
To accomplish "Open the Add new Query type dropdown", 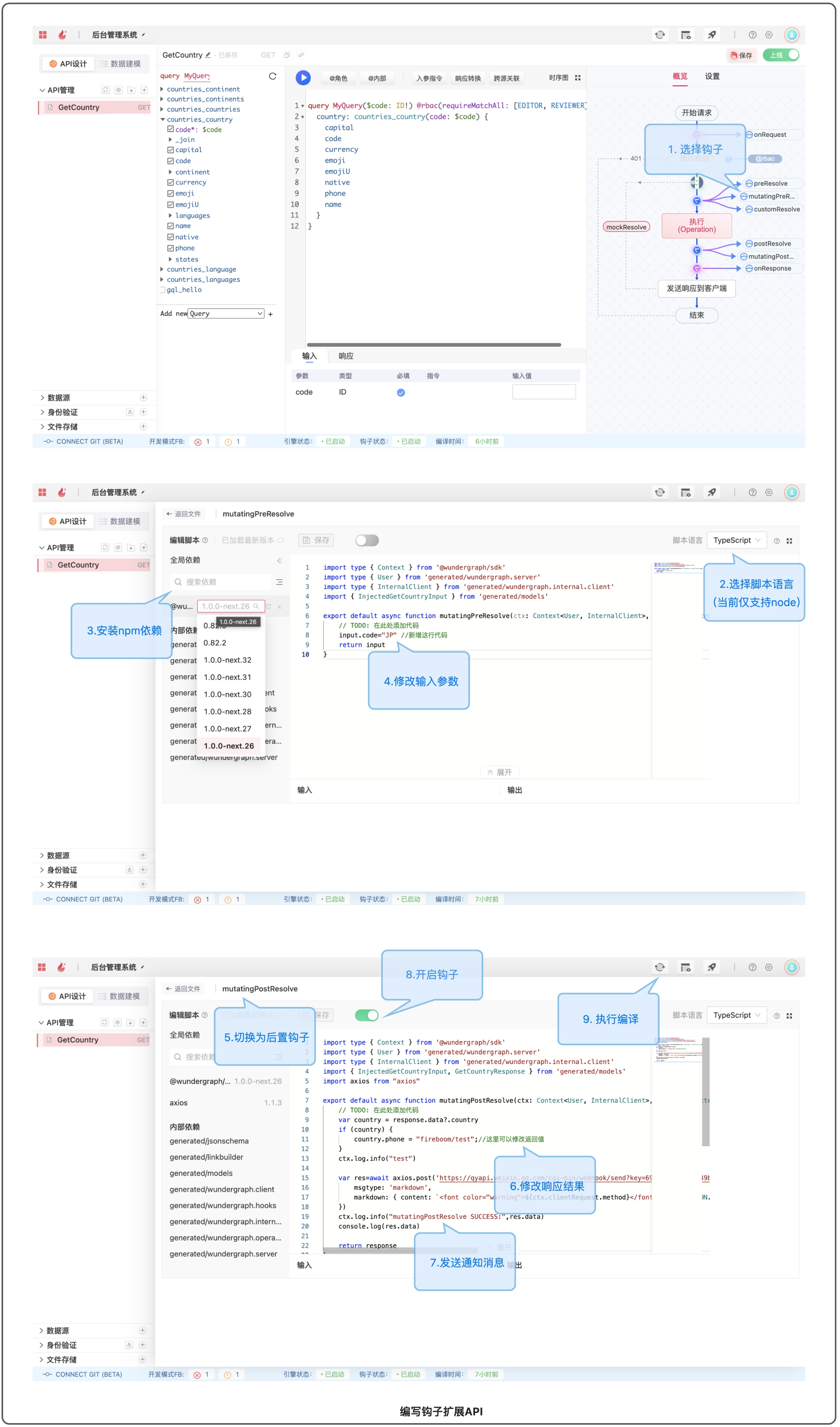I will [x=226, y=314].
